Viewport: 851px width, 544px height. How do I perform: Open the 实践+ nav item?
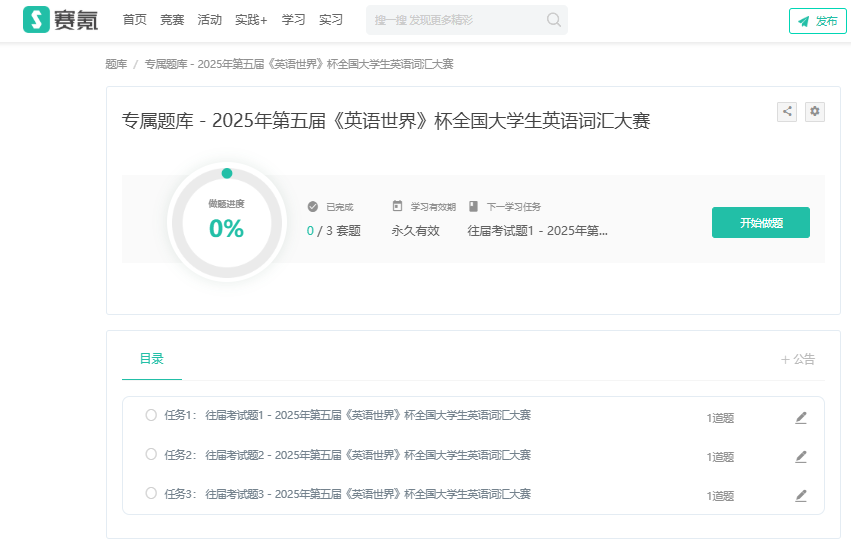(251, 20)
